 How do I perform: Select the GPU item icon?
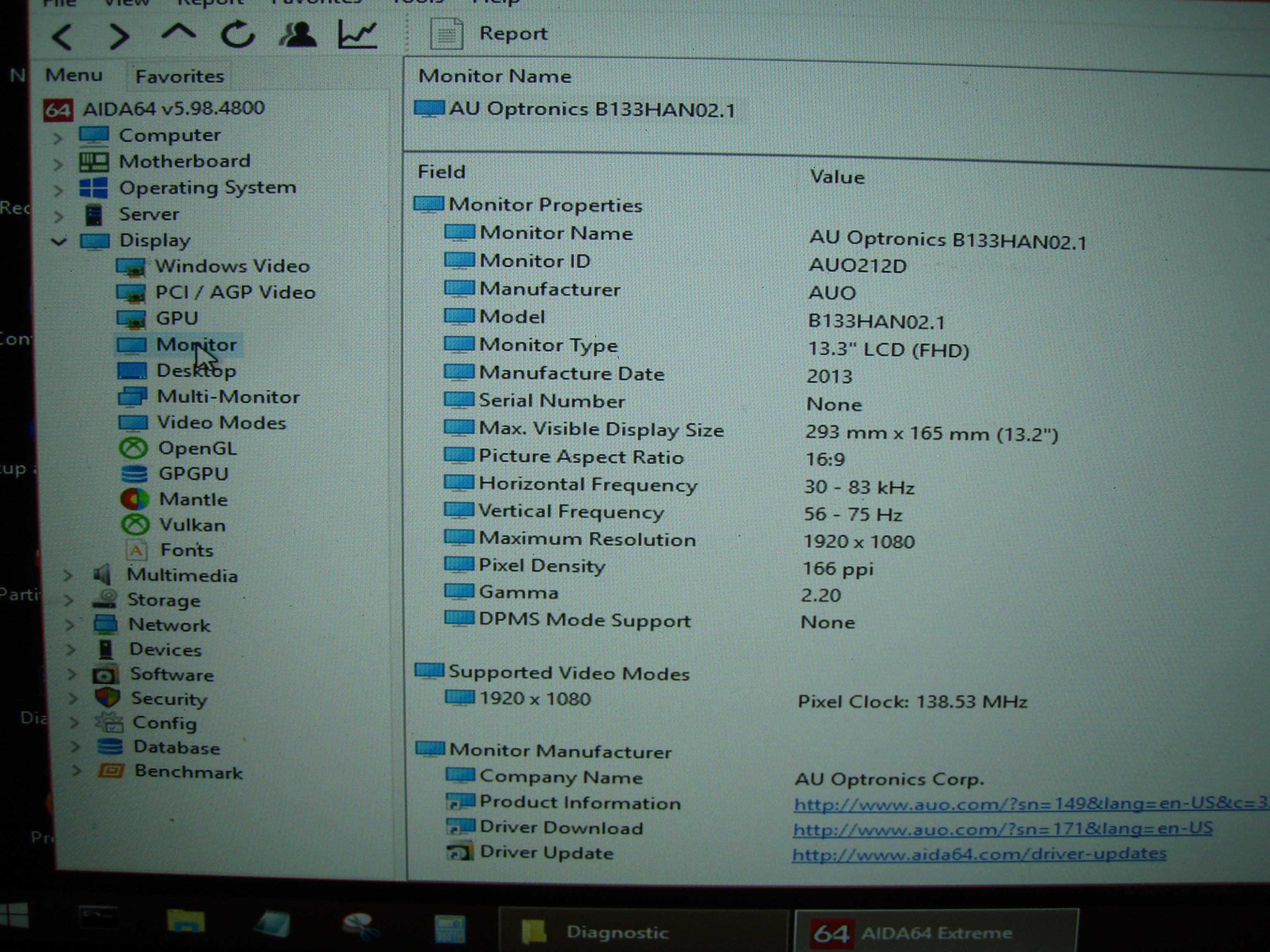131,320
